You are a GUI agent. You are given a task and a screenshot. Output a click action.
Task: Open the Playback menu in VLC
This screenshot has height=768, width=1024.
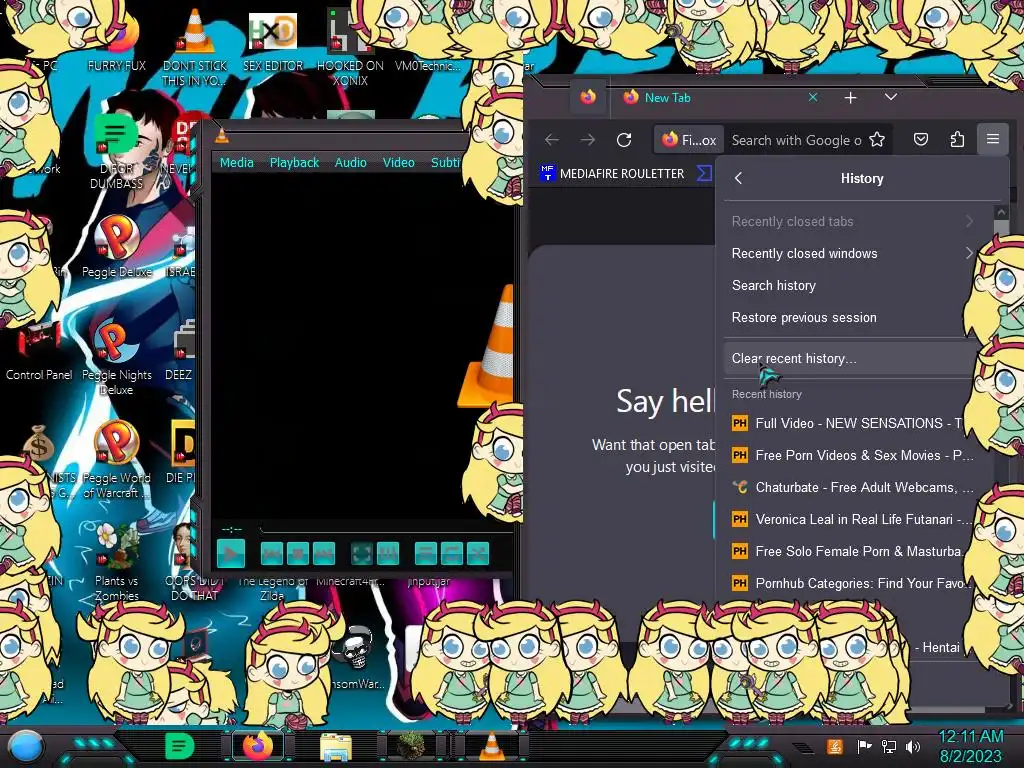294,163
